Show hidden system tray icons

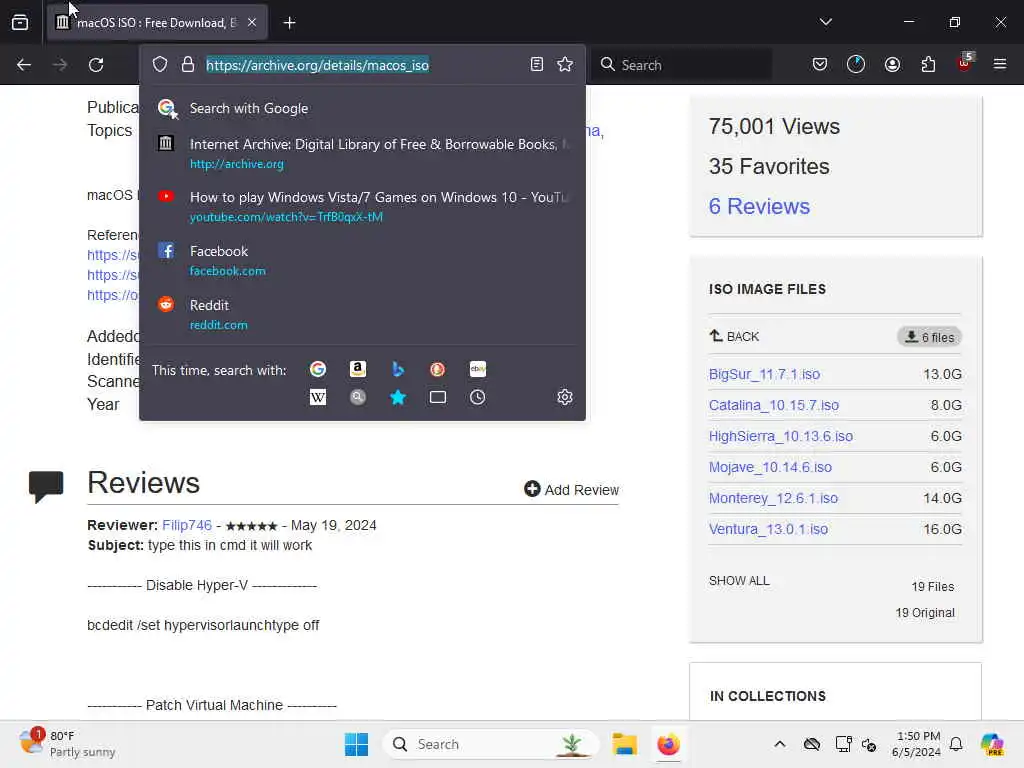pos(779,744)
